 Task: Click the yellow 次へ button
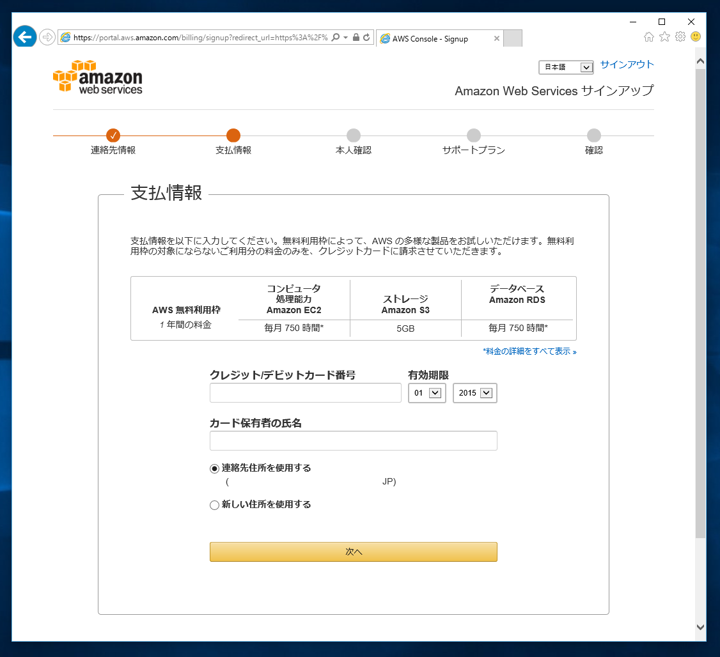pyautogui.click(x=354, y=552)
